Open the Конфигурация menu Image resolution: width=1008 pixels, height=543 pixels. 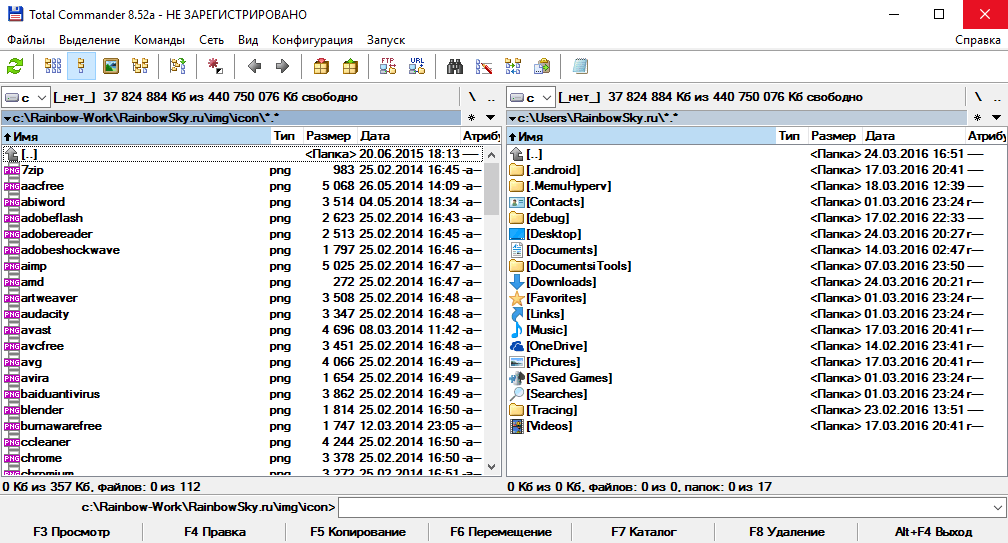point(312,40)
